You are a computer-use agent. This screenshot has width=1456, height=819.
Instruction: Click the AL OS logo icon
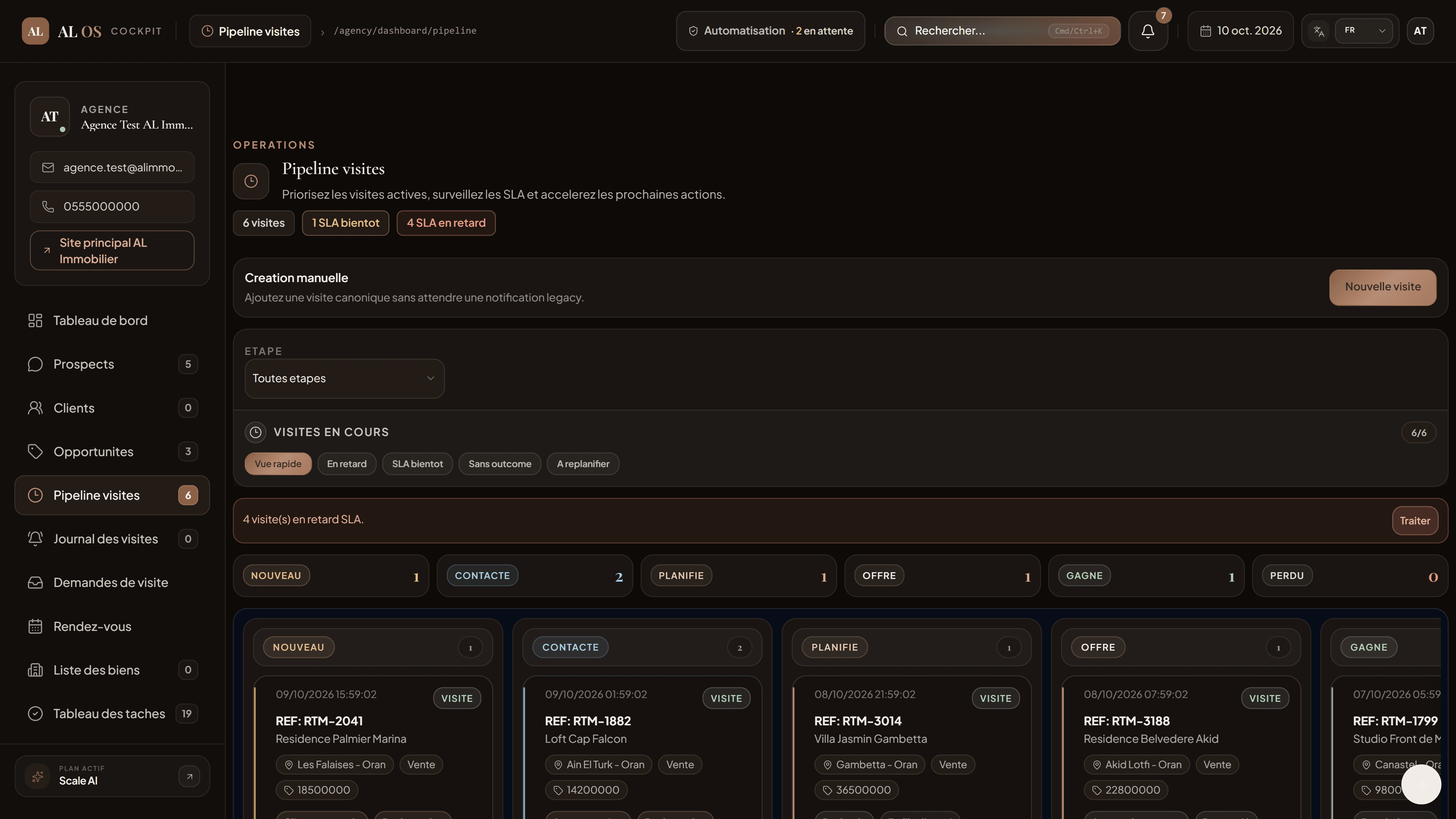click(35, 30)
